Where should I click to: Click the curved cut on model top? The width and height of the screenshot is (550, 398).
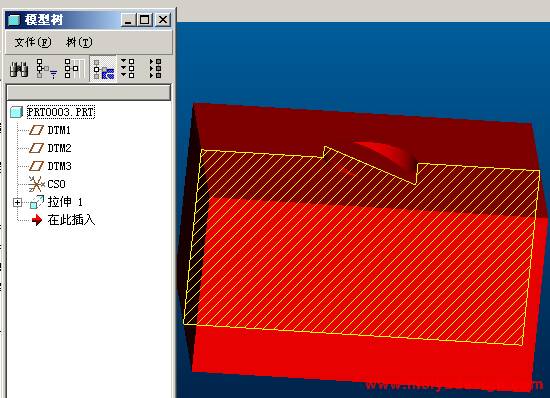pyautogui.click(x=385, y=154)
